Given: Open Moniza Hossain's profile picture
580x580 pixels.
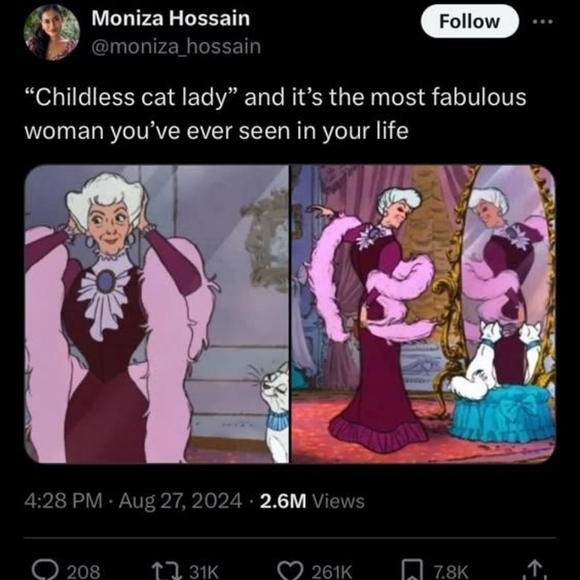Looking at the screenshot, I should 52,33.
